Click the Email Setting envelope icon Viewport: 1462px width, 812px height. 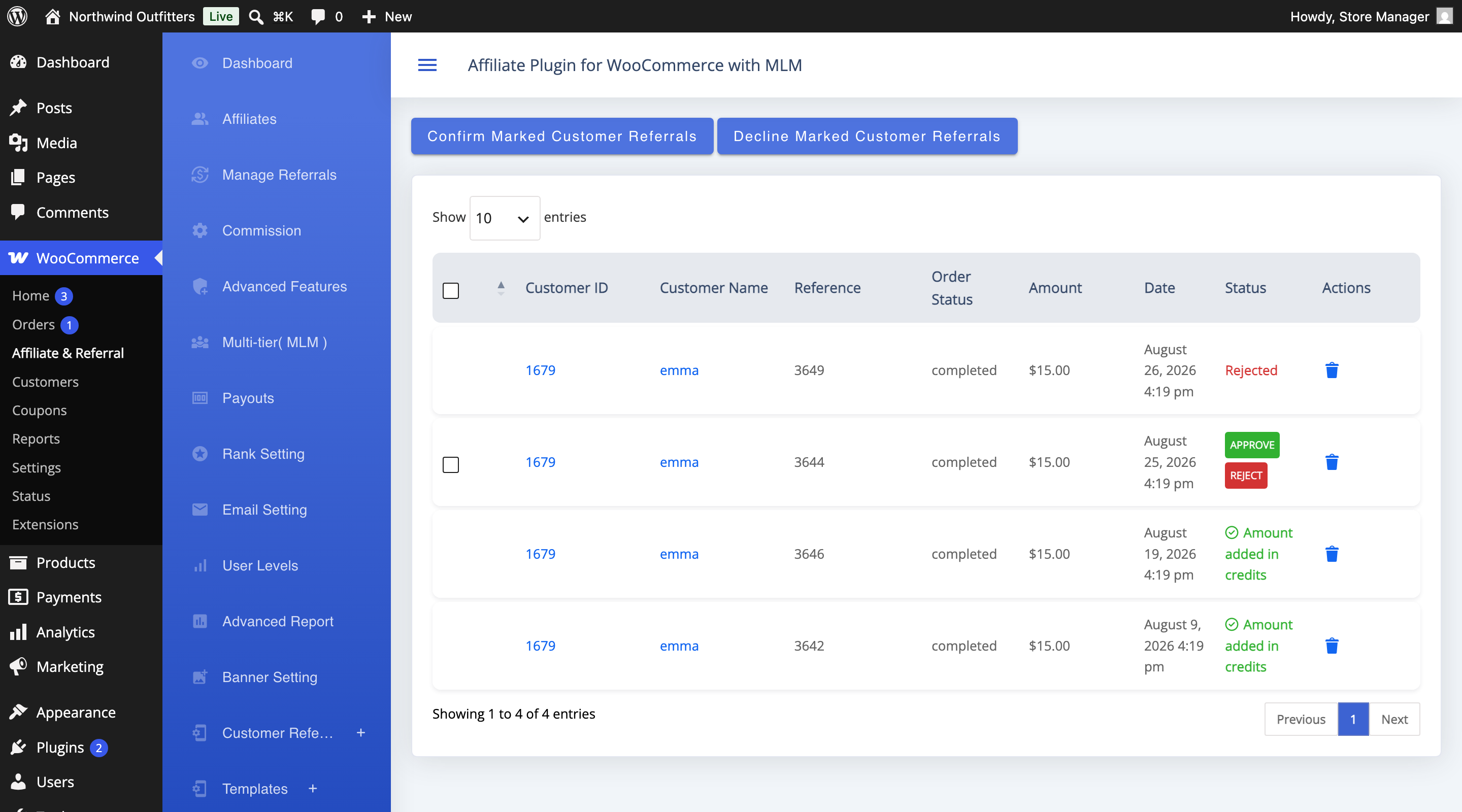(200, 510)
